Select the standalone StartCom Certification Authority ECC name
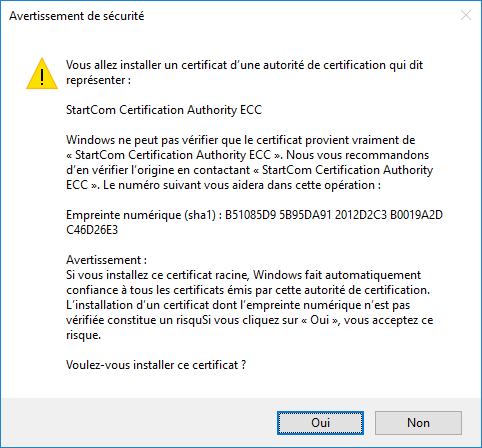482x448 pixels. point(164,110)
